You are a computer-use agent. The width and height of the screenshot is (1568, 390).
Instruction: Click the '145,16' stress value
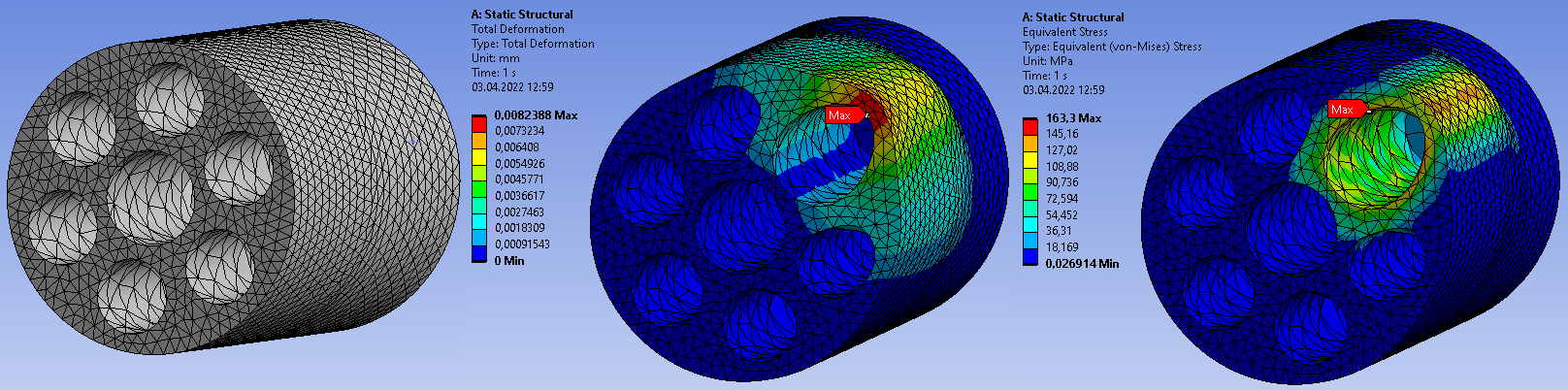click(1062, 134)
